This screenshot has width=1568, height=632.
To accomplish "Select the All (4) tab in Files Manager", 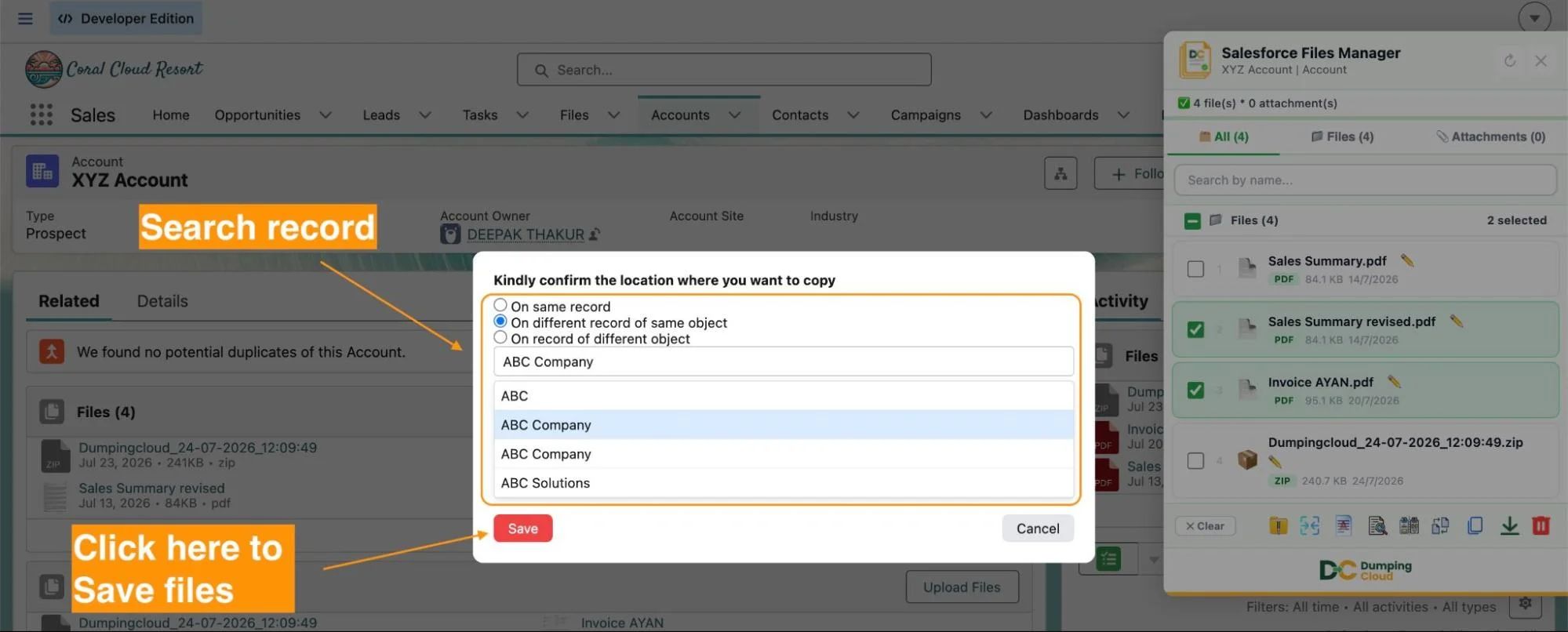I will click(1223, 136).
